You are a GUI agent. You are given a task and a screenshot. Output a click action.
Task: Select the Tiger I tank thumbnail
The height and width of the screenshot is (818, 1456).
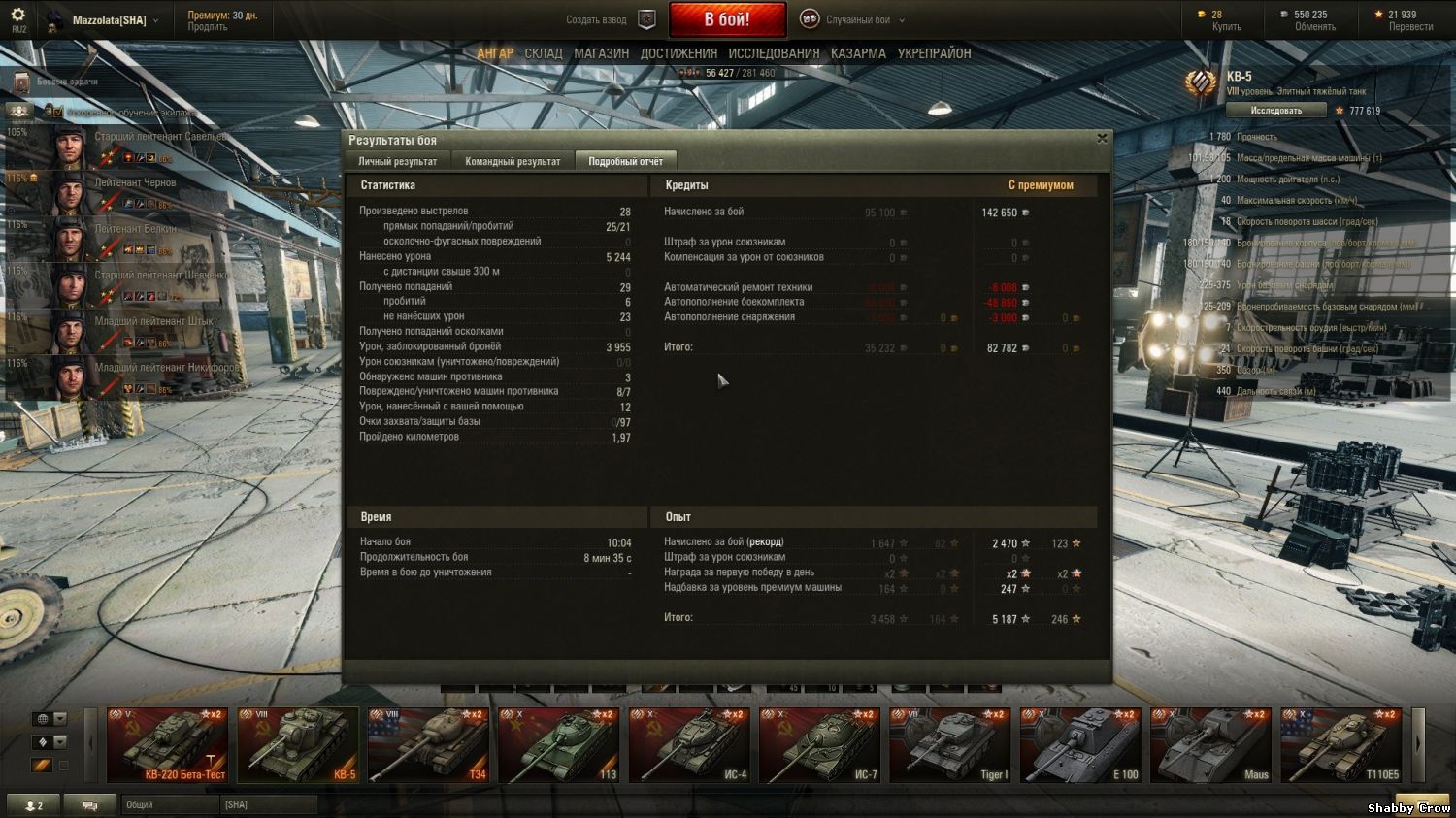coord(951,745)
